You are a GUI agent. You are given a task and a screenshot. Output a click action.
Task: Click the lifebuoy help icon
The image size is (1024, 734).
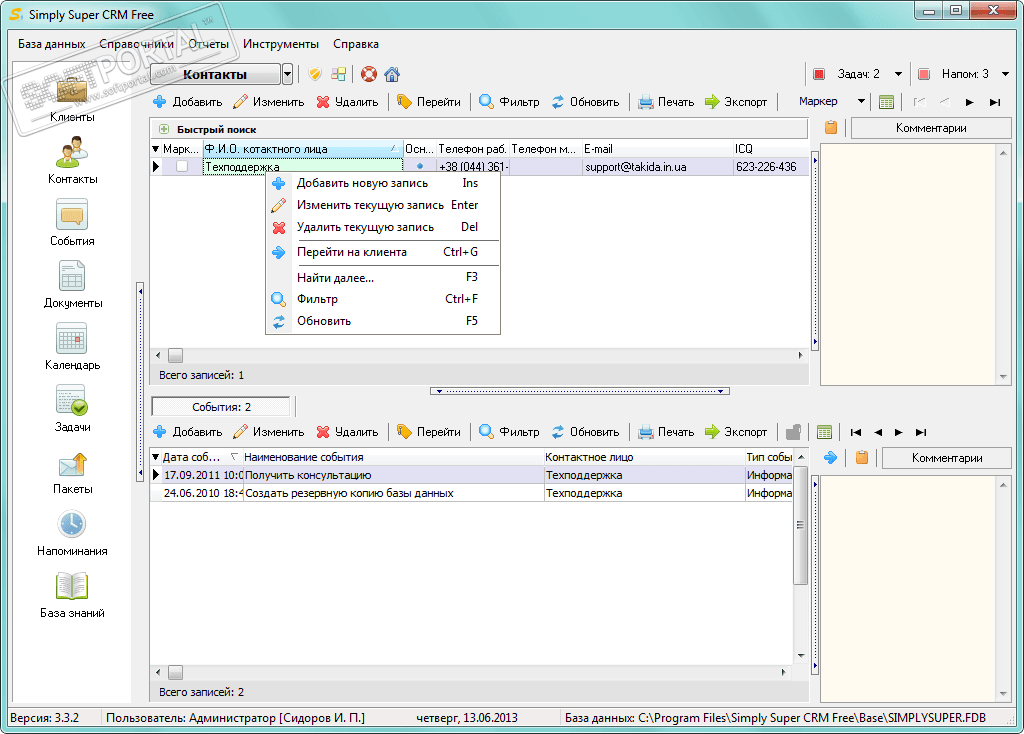[369, 74]
